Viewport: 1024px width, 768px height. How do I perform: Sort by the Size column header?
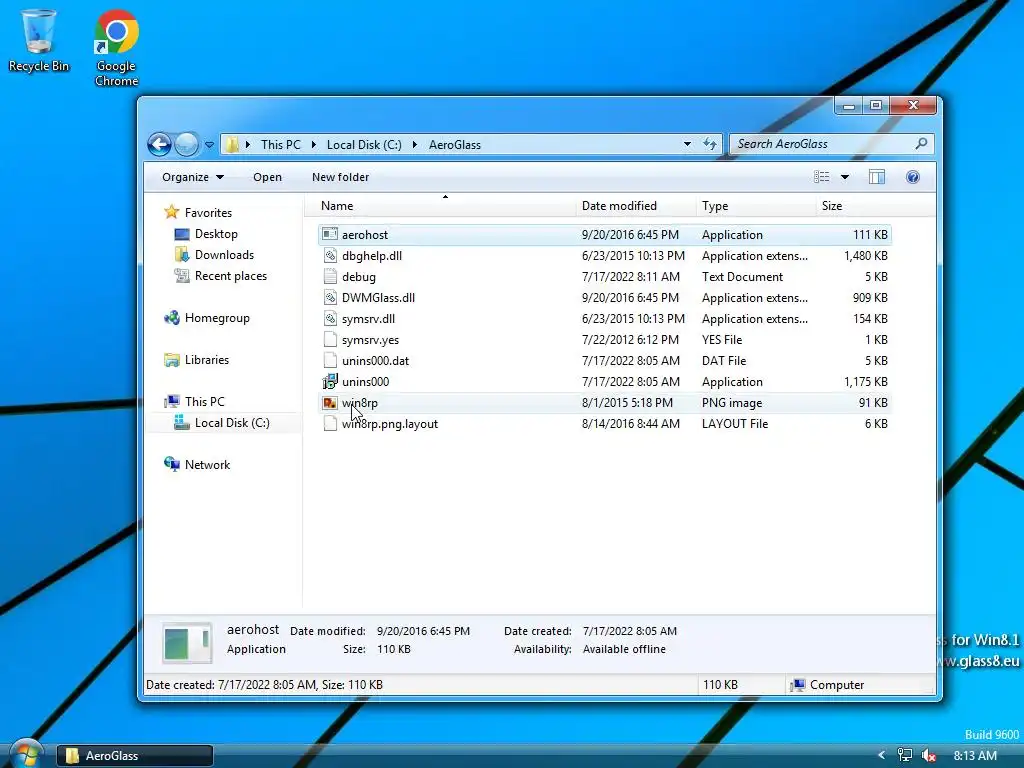pos(854,206)
